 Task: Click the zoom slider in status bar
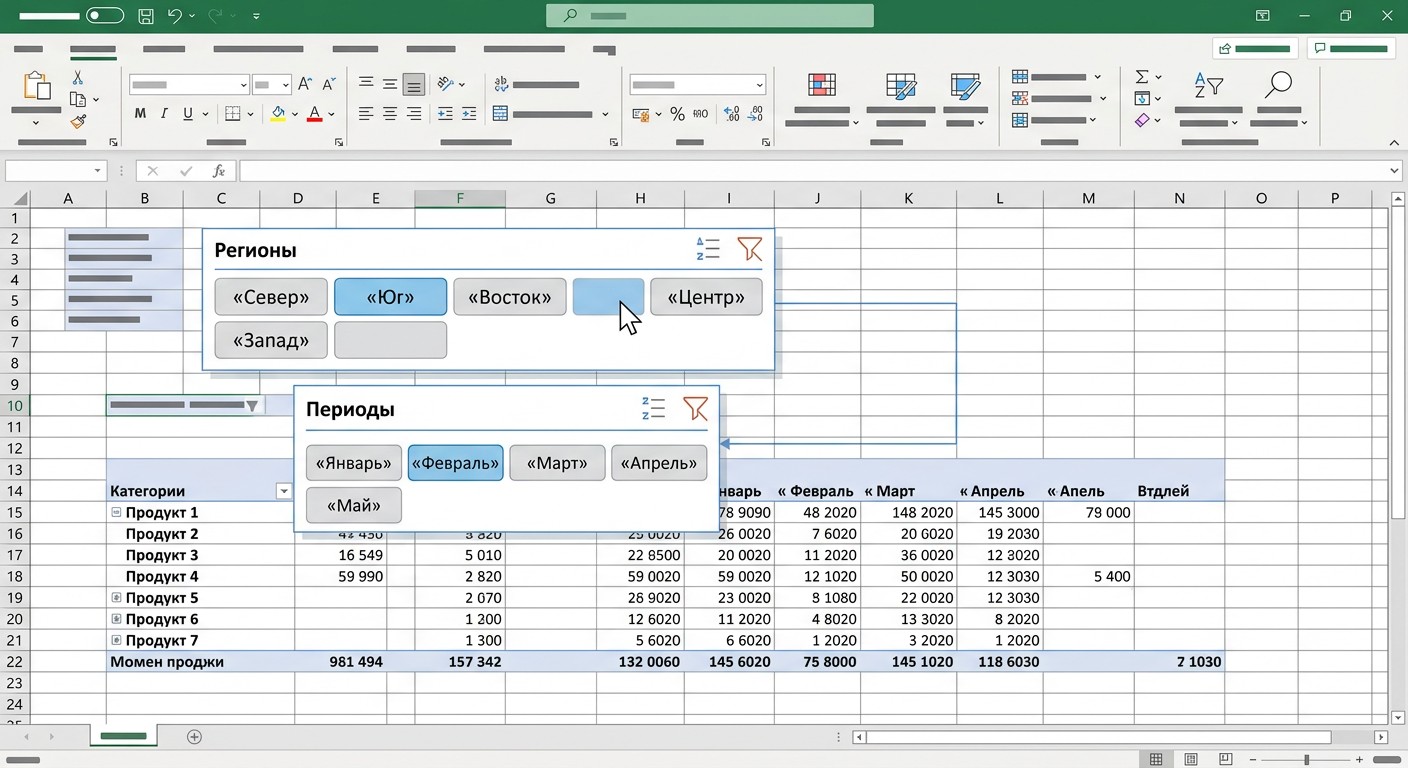click(x=1306, y=760)
